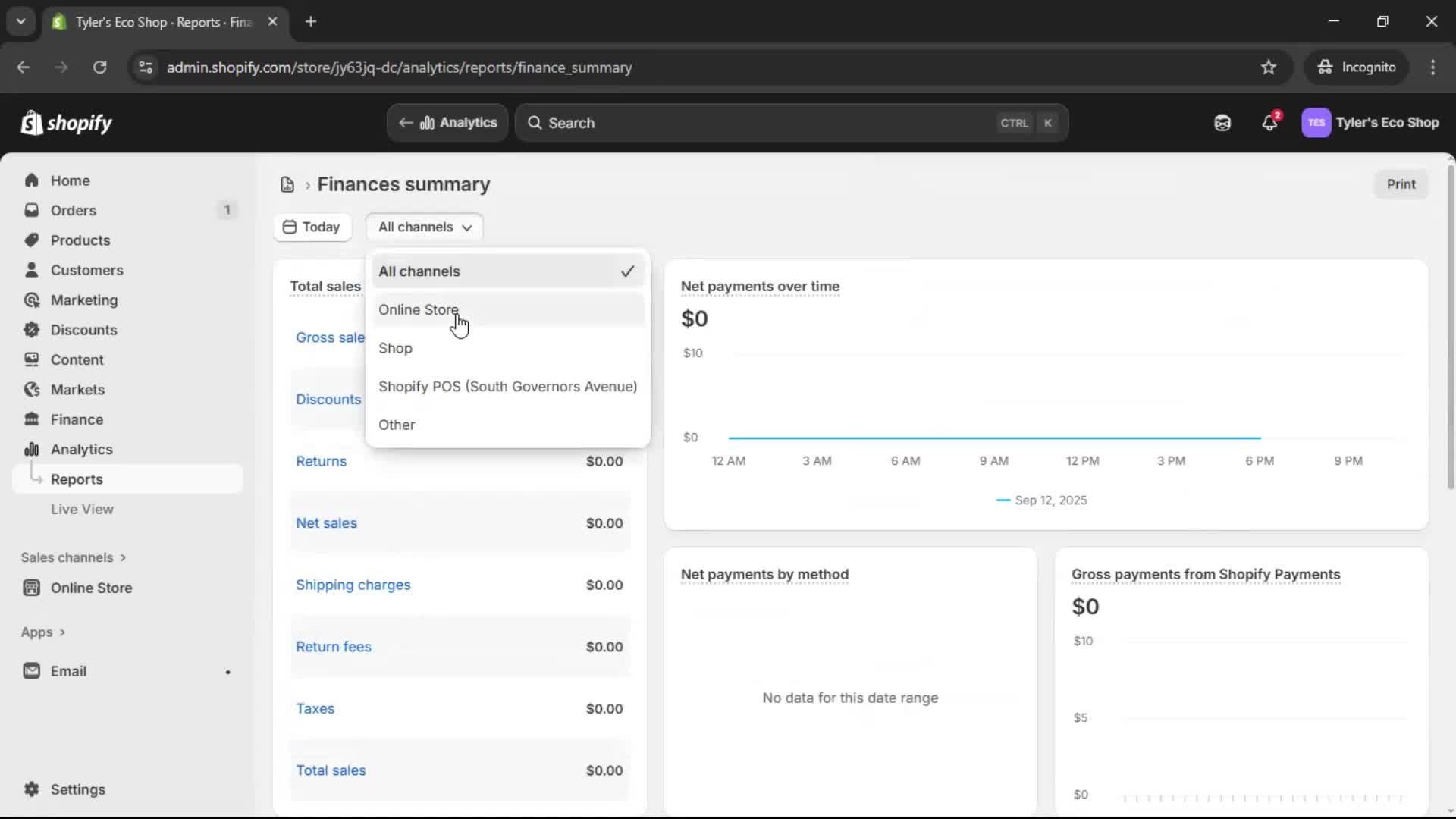
Task: Open the browser three-dot menu
Action: (x=1433, y=67)
